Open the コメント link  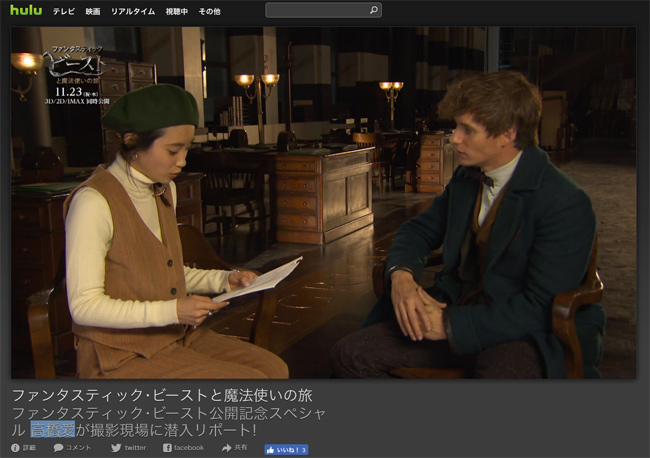pos(78,448)
